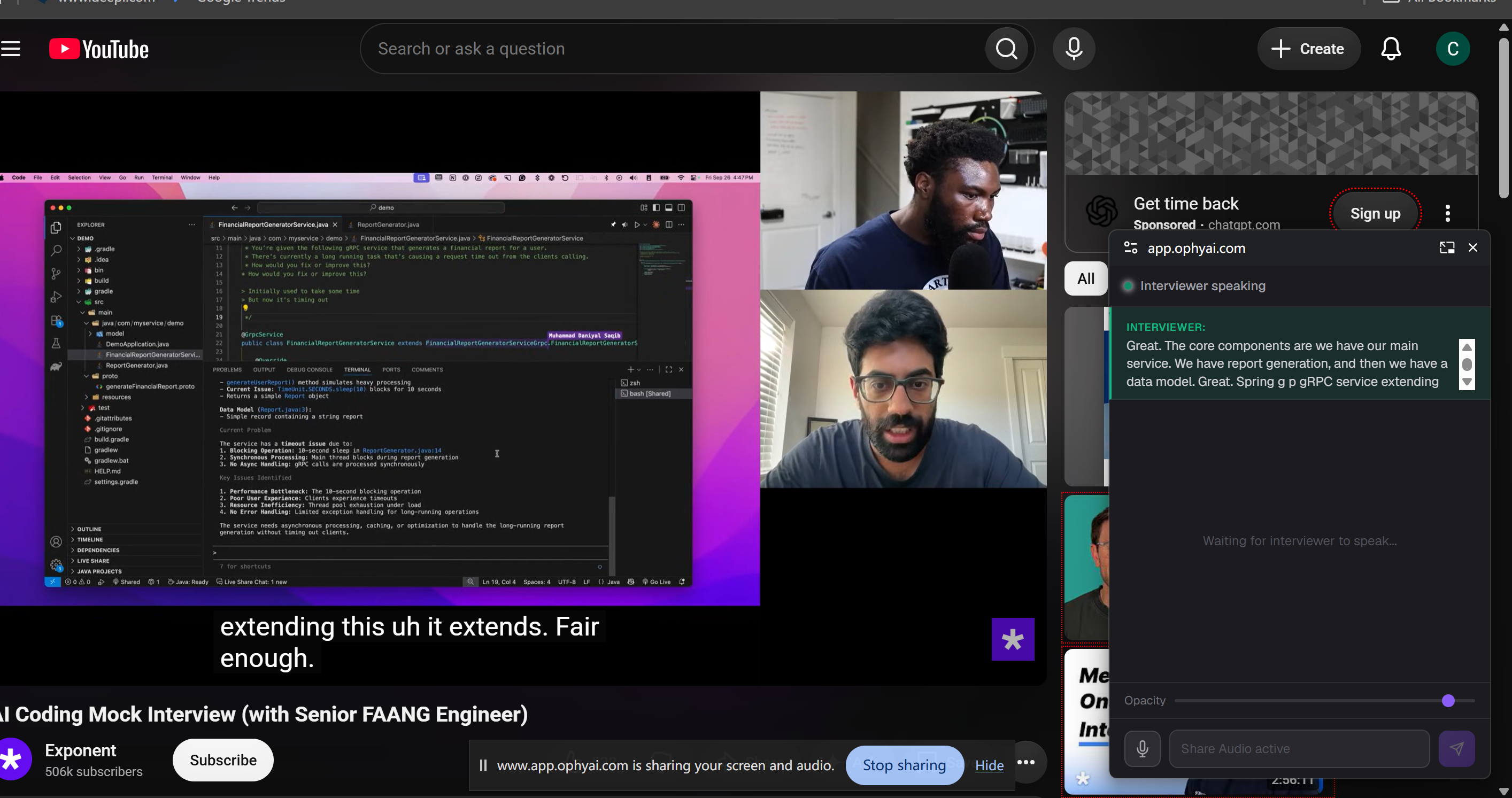Open Source Control view in VS Code
The height and width of the screenshot is (798, 1512).
56,274
